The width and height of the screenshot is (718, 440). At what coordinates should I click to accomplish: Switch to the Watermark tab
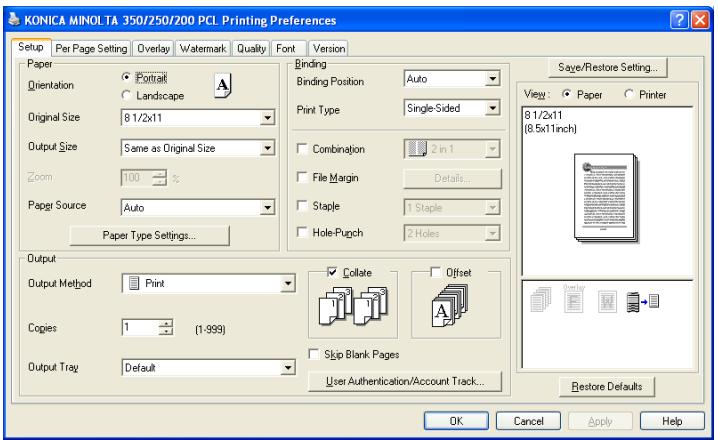point(203,48)
